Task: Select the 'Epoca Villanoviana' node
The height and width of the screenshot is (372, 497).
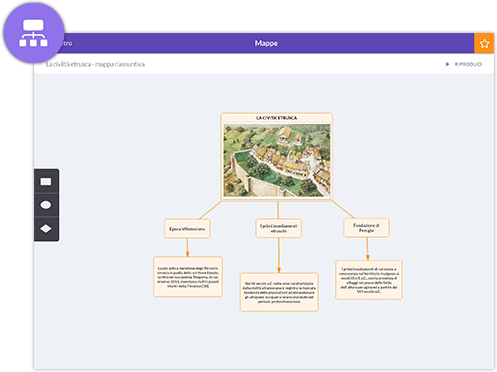Action: (187, 229)
